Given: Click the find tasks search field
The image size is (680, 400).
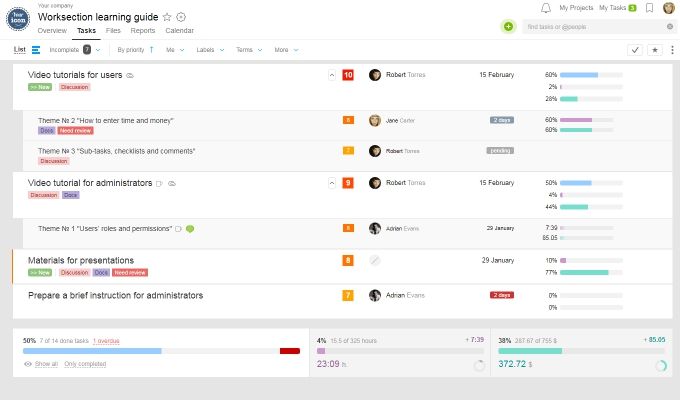Looking at the screenshot, I should [595, 27].
